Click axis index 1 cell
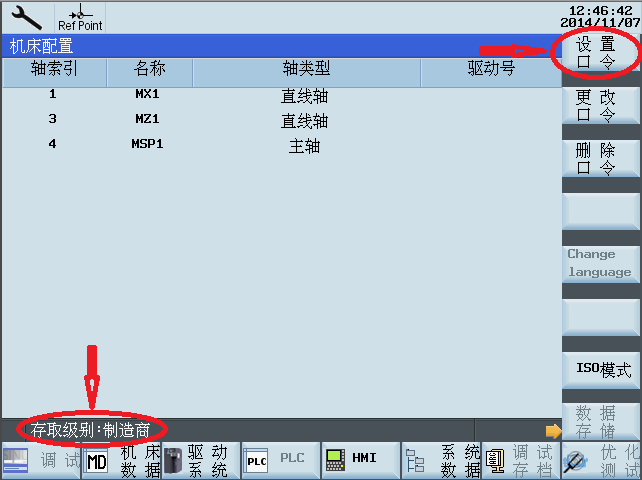This screenshot has width=642, height=480. 52,94
